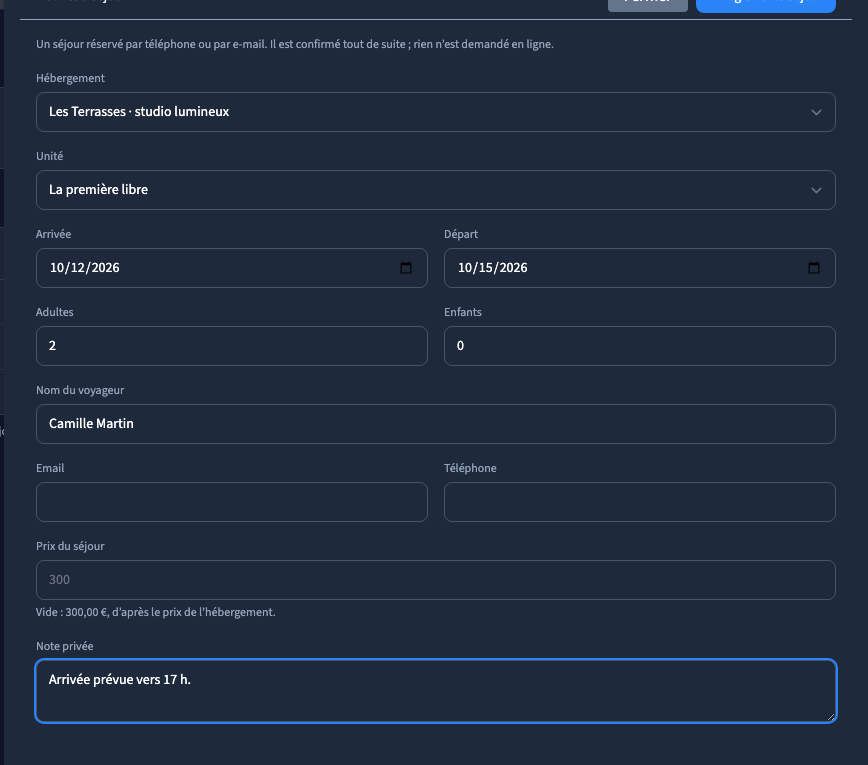Click the "Note privée" label
This screenshot has height=765, width=868.
coord(64,647)
